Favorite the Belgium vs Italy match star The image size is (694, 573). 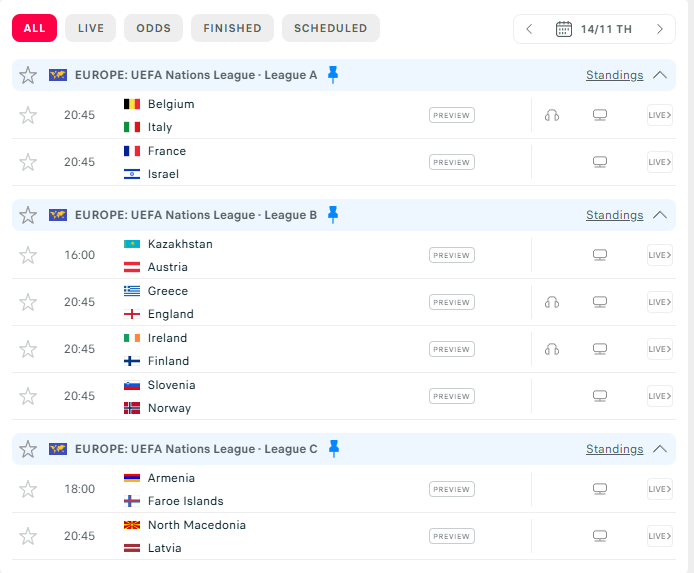click(28, 115)
